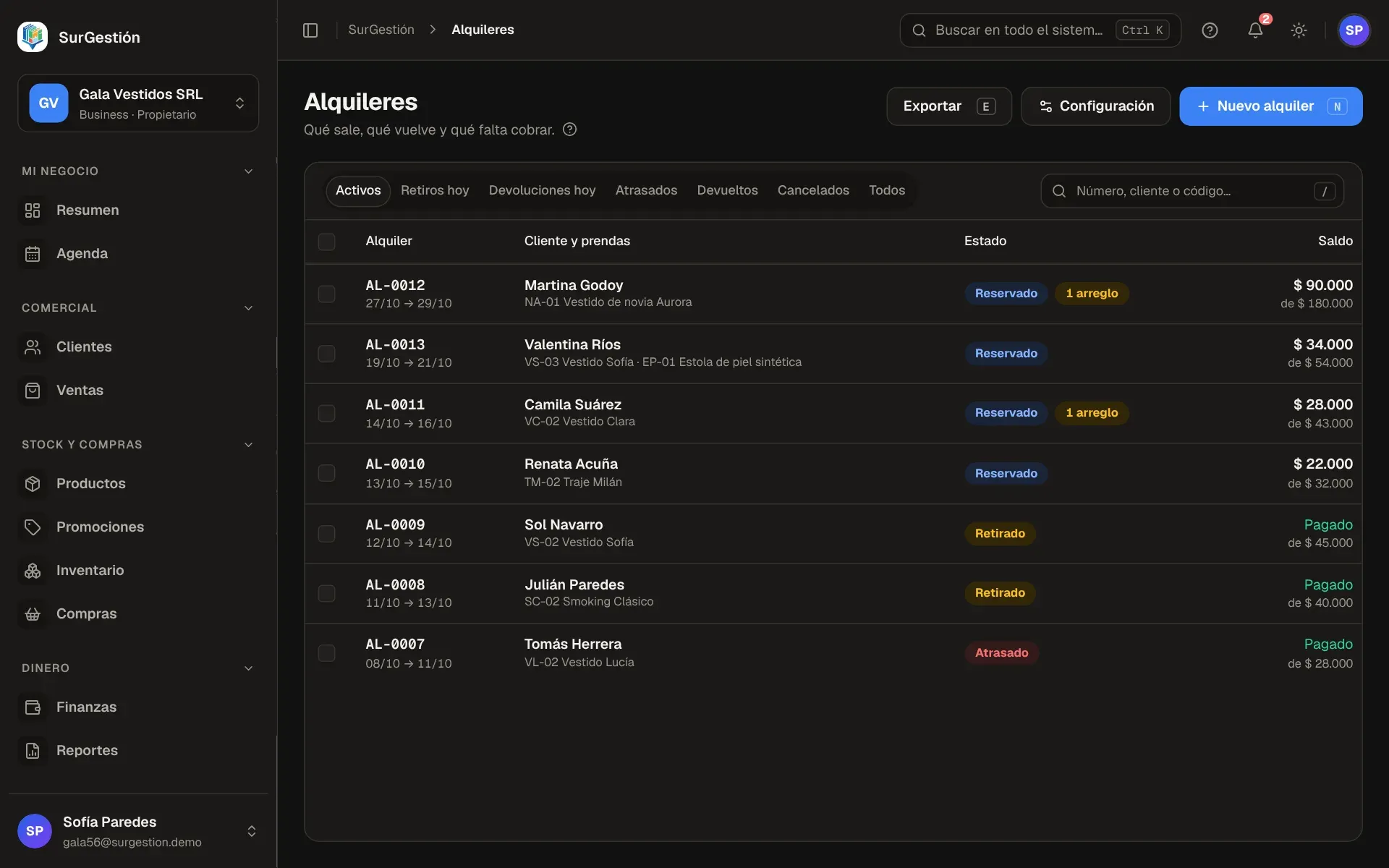Check the AL-0007 row checkbox
Image resolution: width=1389 pixels, height=868 pixels.
pyautogui.click(x=326, y=653)
